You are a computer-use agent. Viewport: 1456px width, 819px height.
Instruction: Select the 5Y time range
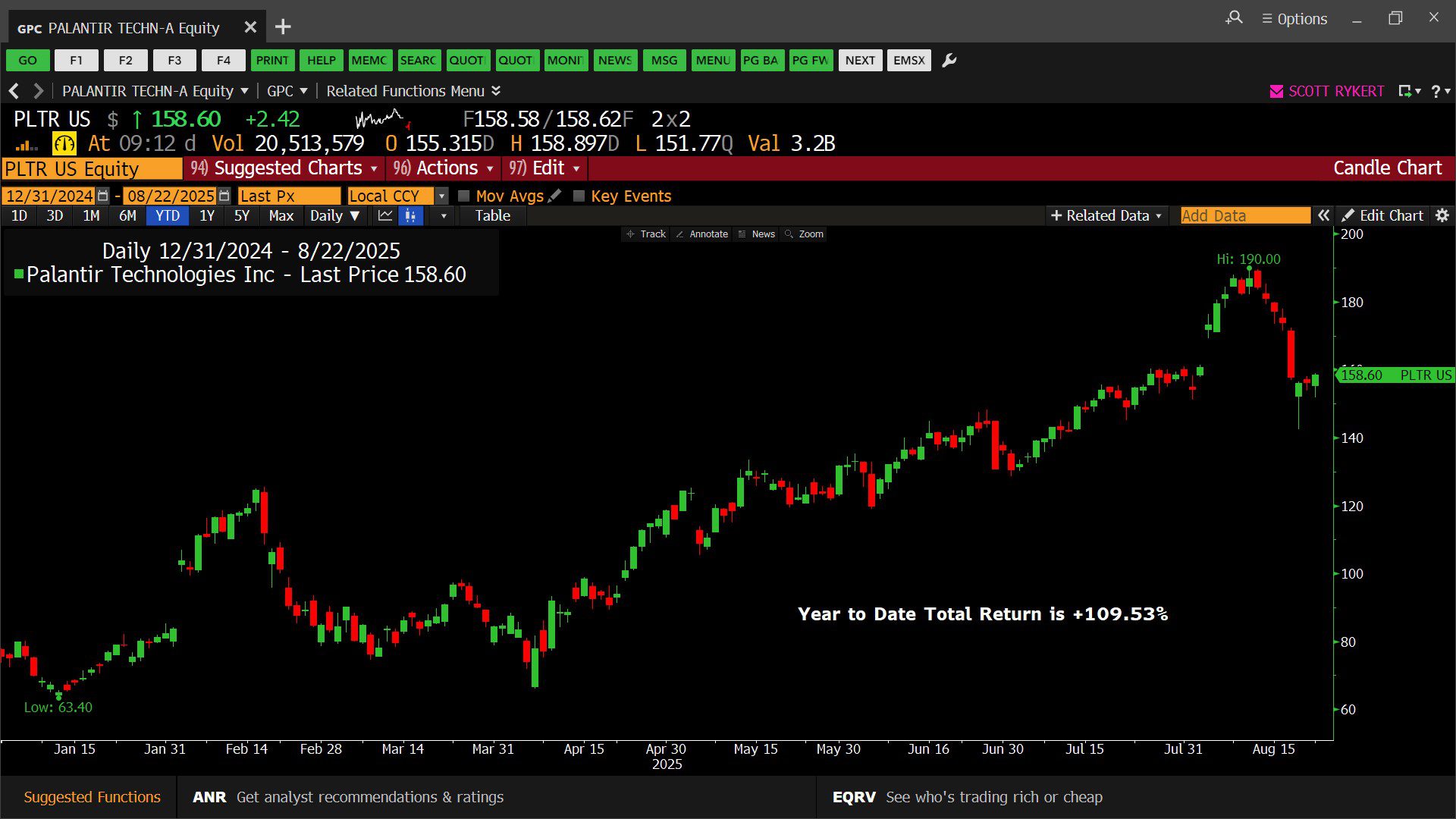pos(242,216)
